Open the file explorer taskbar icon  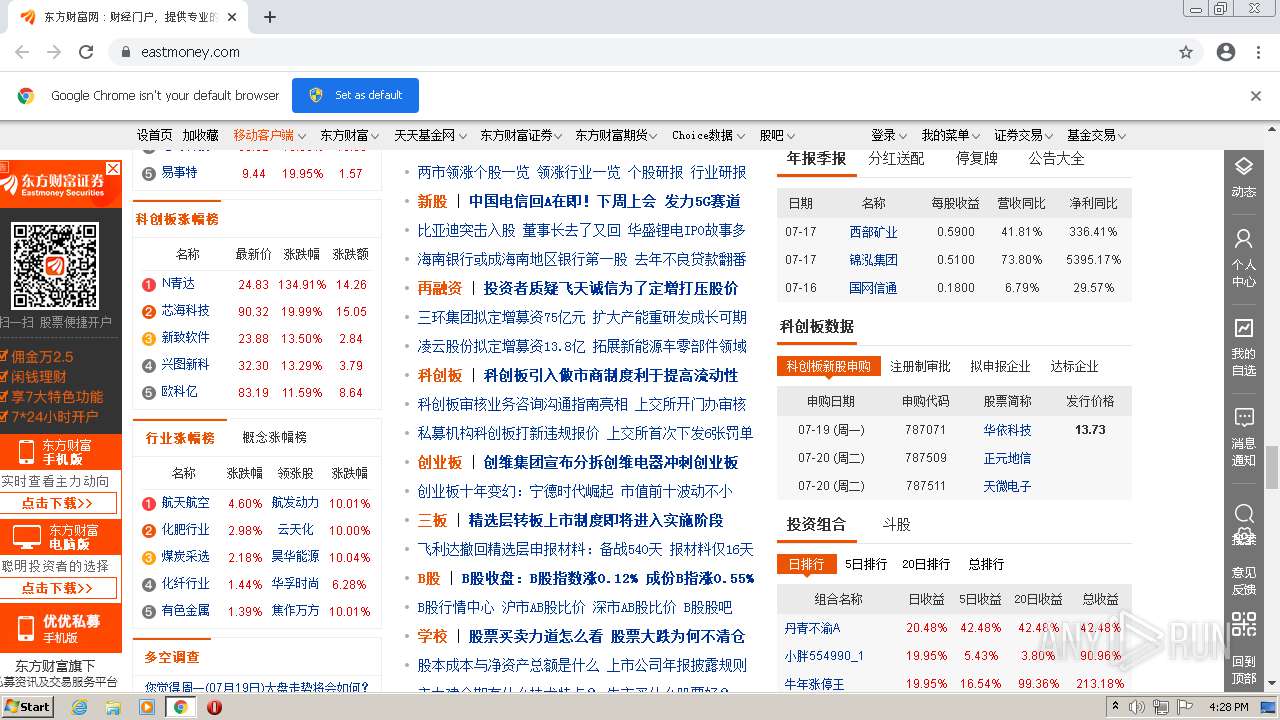point(113,707)
